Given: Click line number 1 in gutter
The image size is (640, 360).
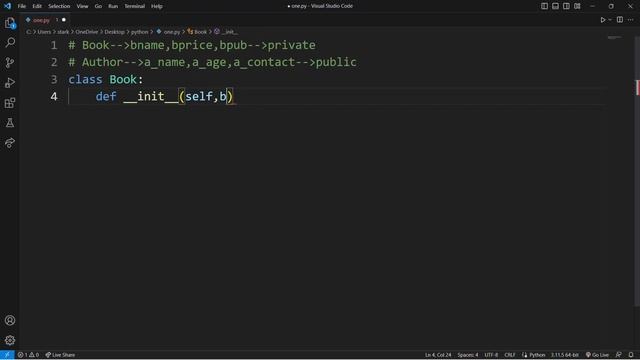Looking at the screenshot, I should tap(54, 45).
